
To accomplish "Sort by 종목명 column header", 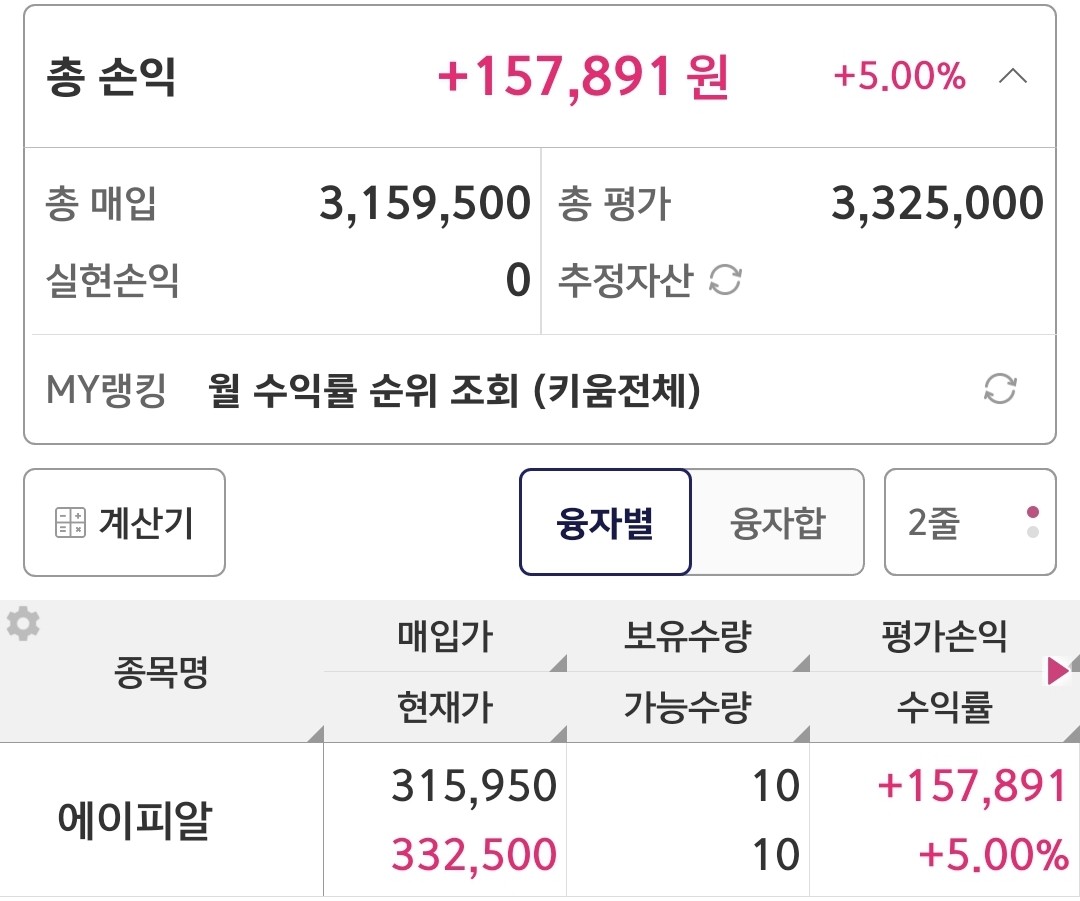I will point(161,672).
